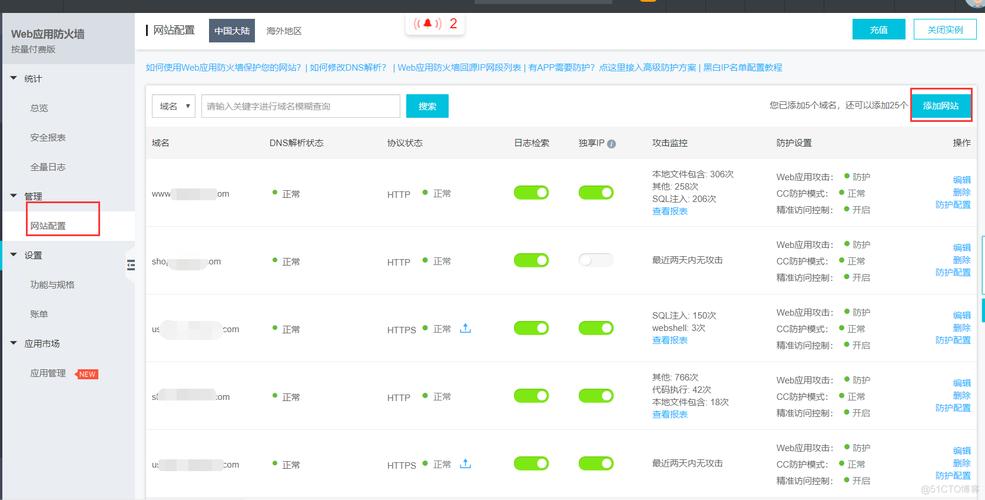985x500 pixels.
Task: Collapse the 管理 sidebar section
Action: [14, 196]
